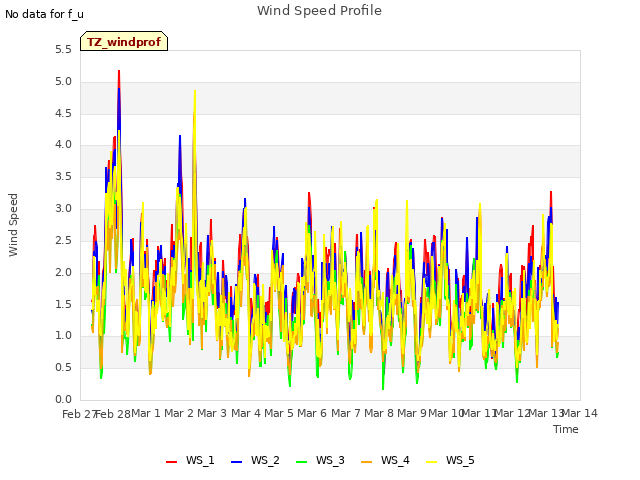The width and height of the screenshot is (640, 480).
Task: Click the Mar 7 x-axis tick label
Action: point(346,413)
